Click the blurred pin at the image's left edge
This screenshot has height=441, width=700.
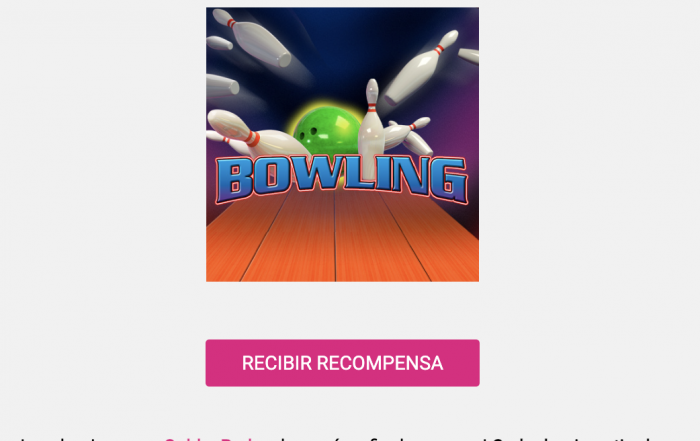(222, 85)
